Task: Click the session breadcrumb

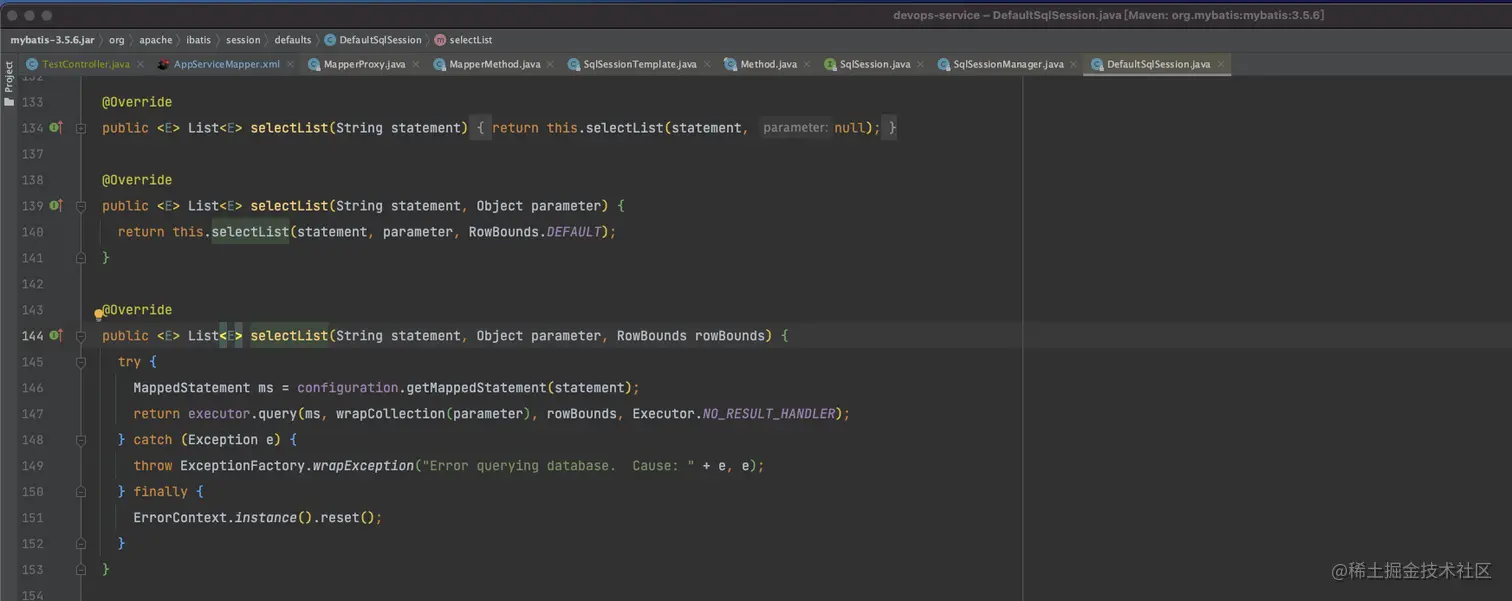Action: click(x=243, y=40)
